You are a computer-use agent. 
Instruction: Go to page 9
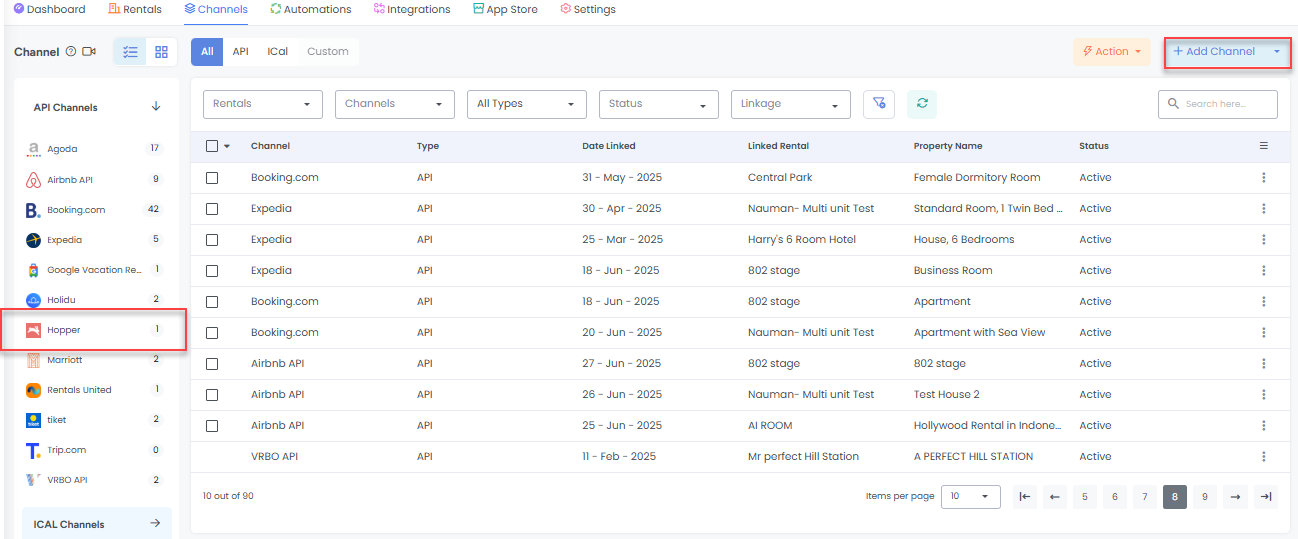click(x=1205, y=497)
